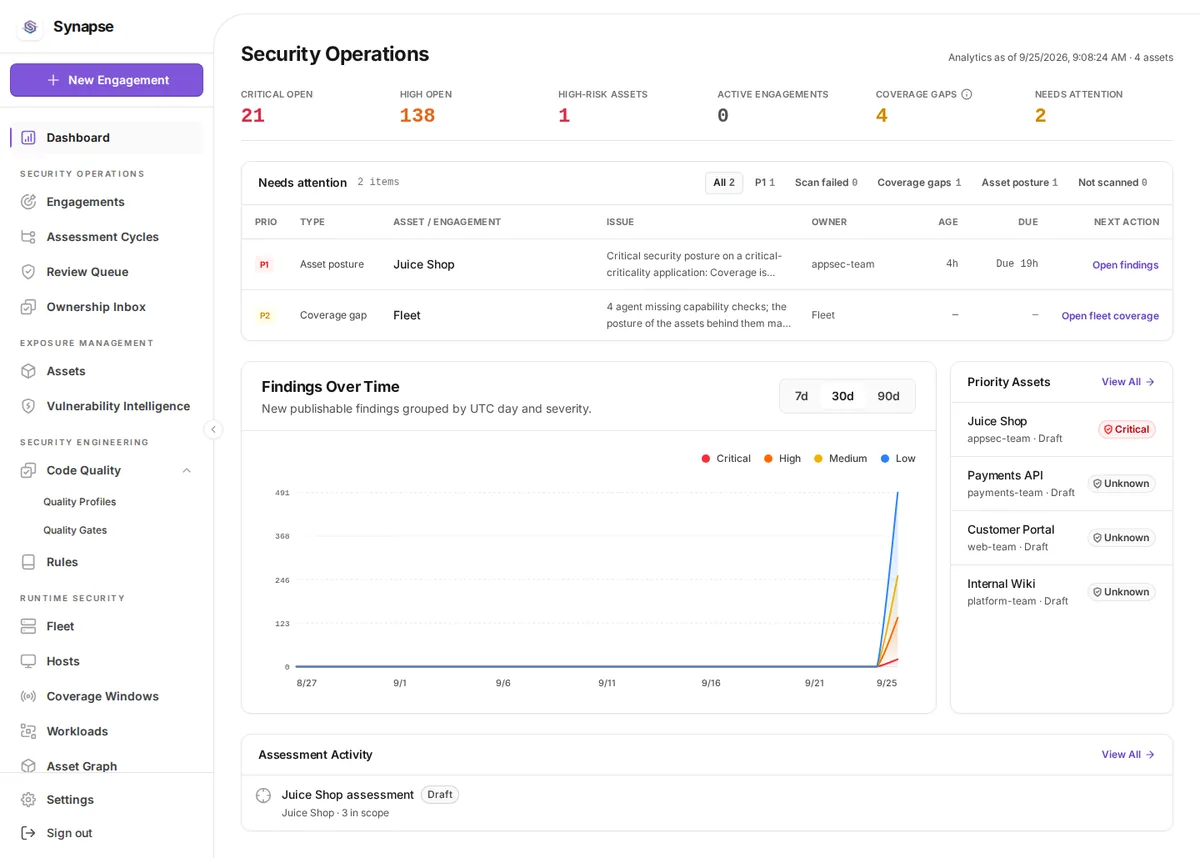Click the Active Engagements count 0
This screenshot has width=1200, height=858.
(x=723, y=116)
